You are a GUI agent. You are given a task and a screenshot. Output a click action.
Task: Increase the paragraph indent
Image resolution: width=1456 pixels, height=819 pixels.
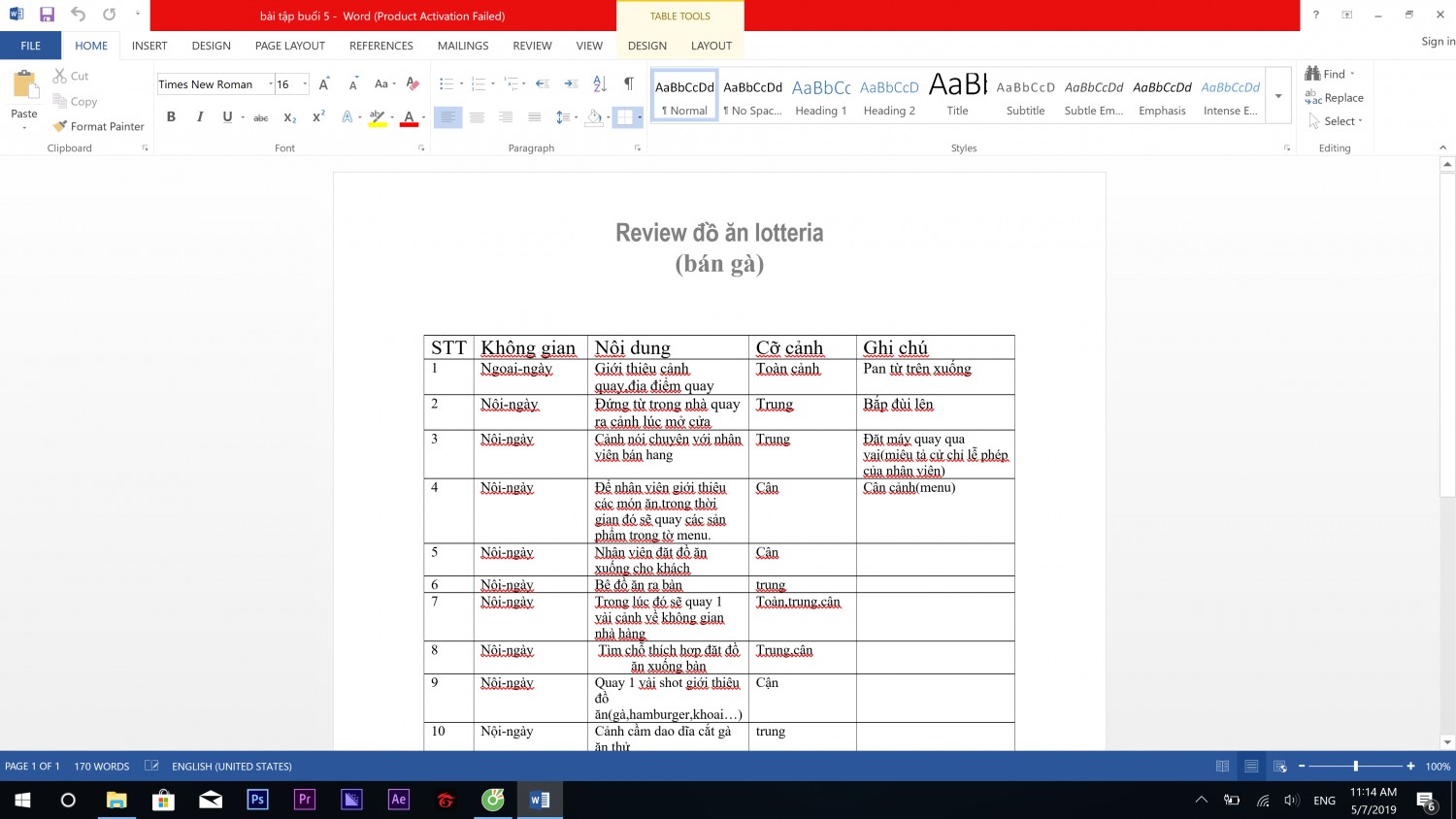point(571,84)
